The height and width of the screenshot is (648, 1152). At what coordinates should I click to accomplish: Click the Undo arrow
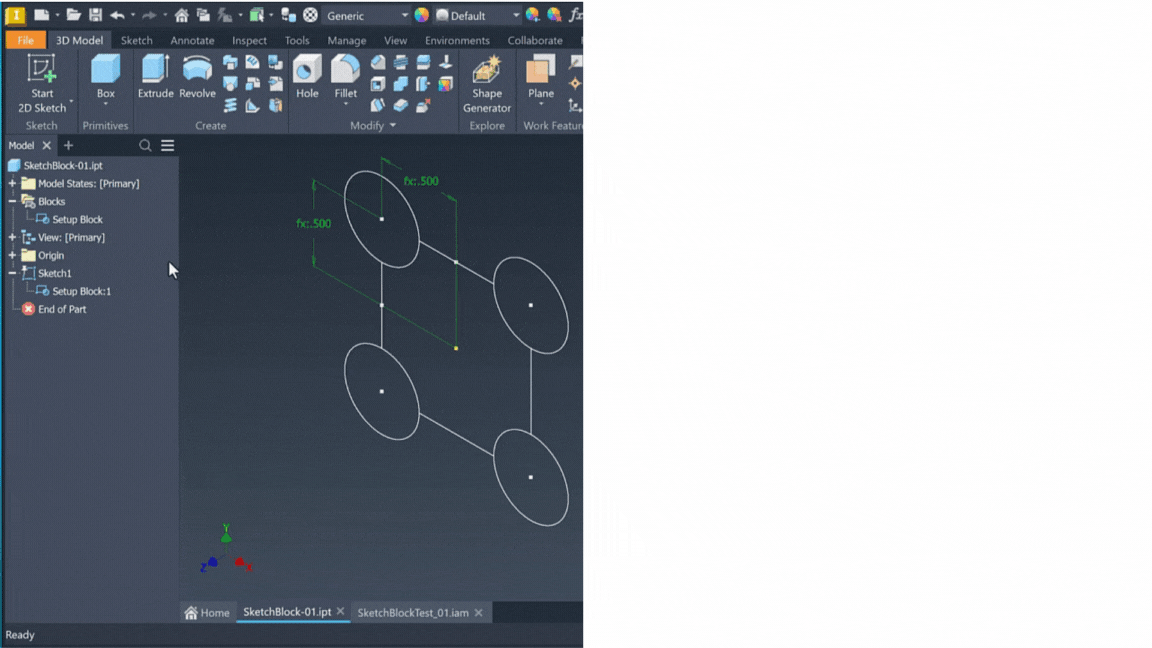pyautogui.click(x=117, y=15)
